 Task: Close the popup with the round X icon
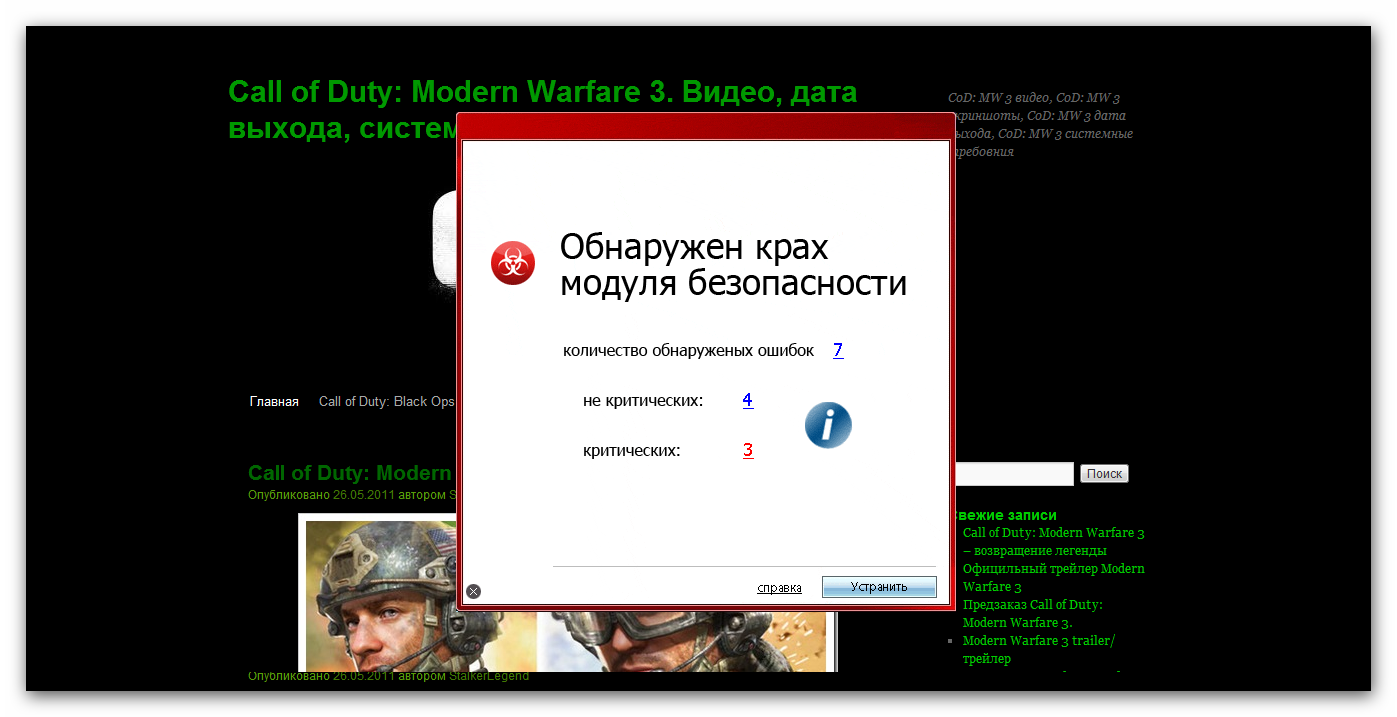[473, 591]
